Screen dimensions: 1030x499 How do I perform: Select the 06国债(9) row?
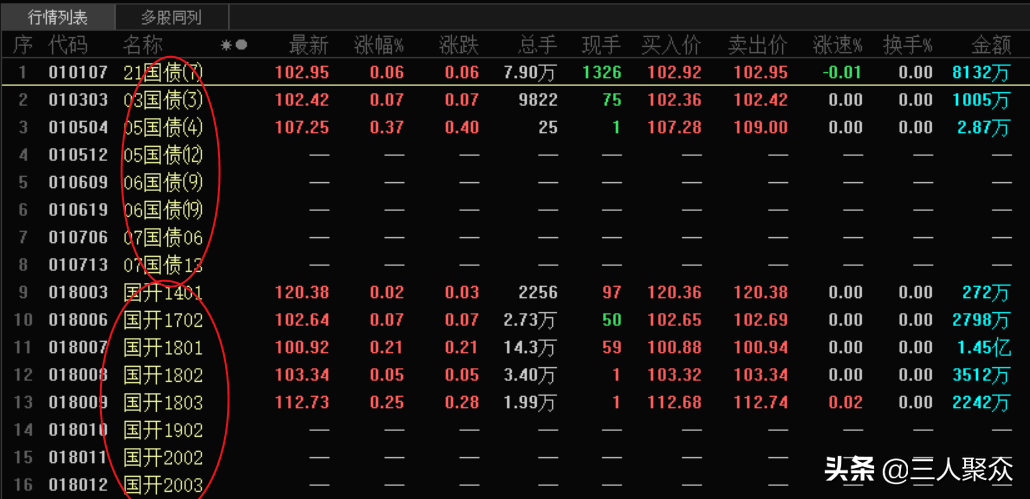pyautogui.click(x=162, y=183)
